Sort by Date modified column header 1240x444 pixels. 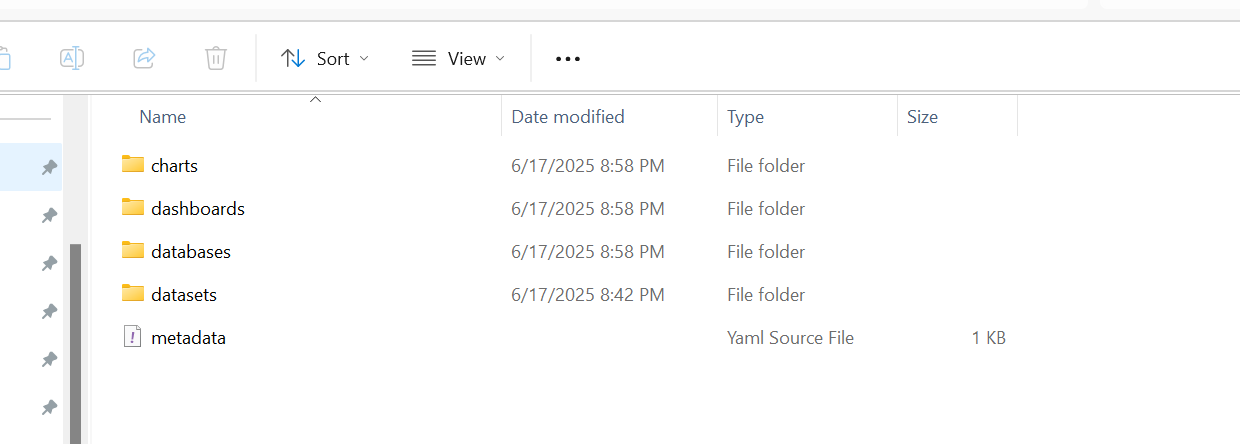[x=568, y=117]
